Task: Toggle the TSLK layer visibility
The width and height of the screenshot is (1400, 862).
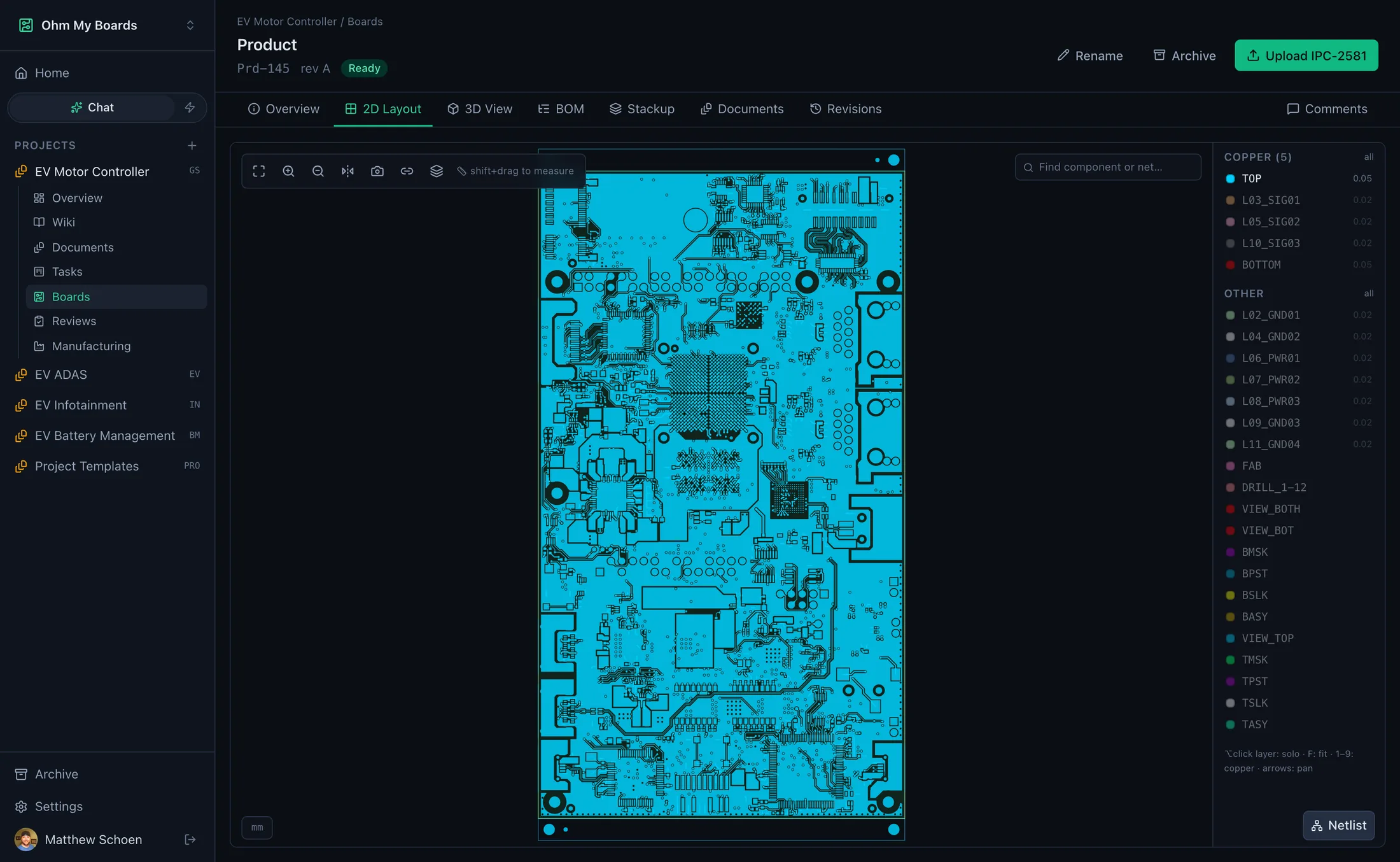Action: [x=1298, y=703]
